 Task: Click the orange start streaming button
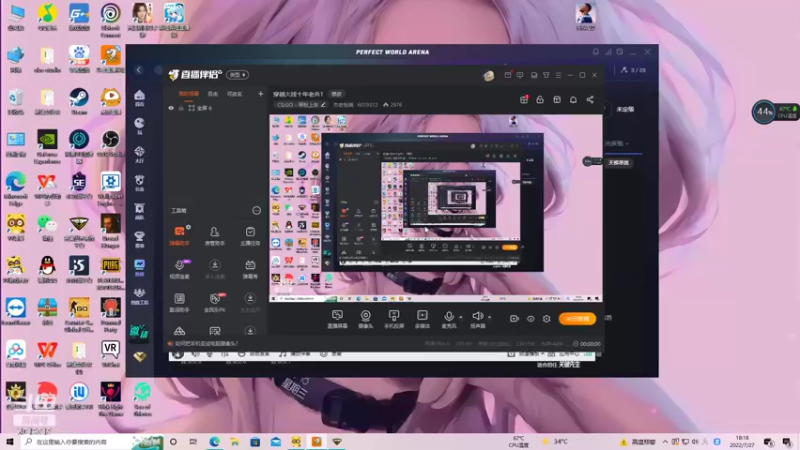pos(577,318)
